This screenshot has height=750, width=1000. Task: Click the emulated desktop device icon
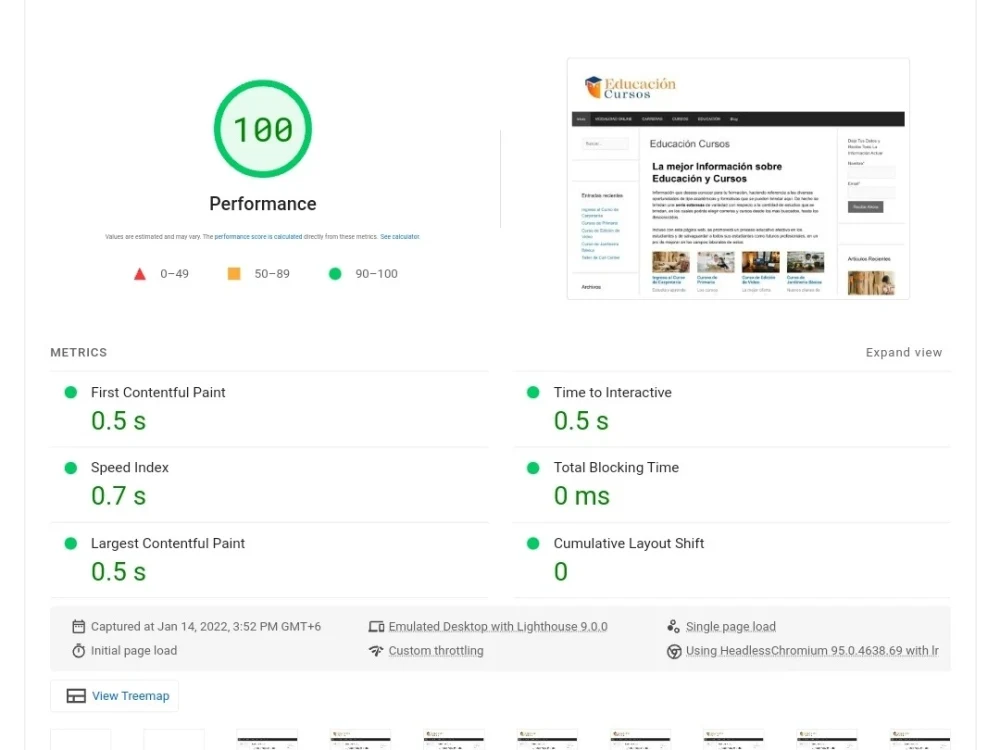tap(376, 626)
